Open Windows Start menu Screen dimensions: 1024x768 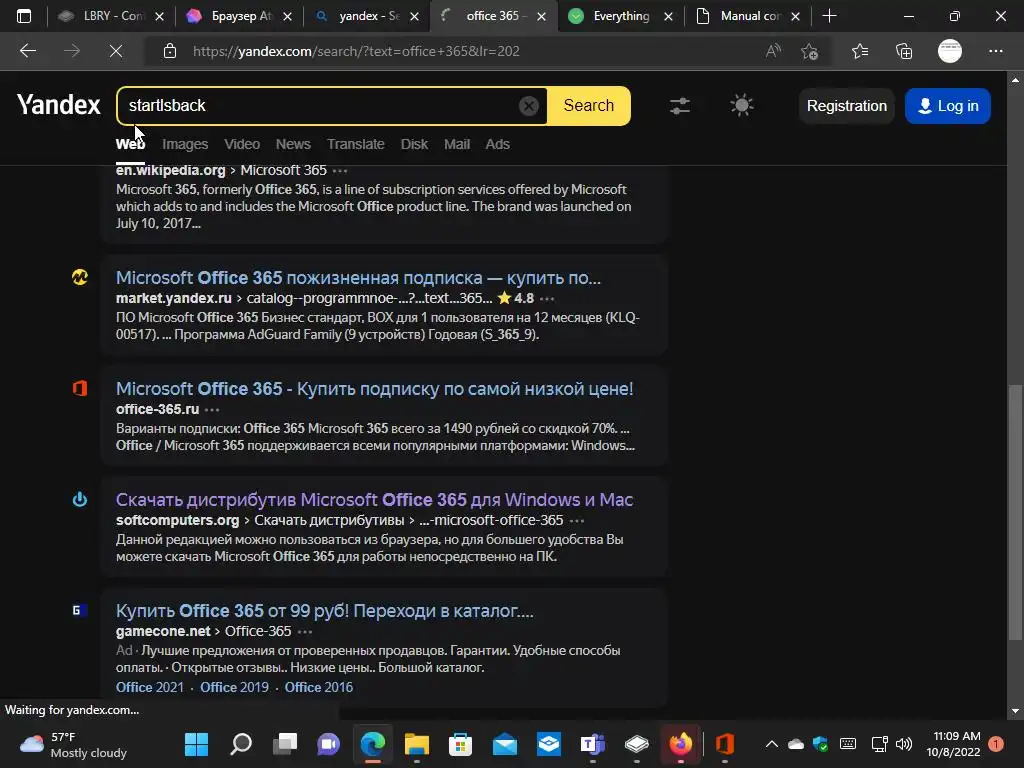pos(197,744)
